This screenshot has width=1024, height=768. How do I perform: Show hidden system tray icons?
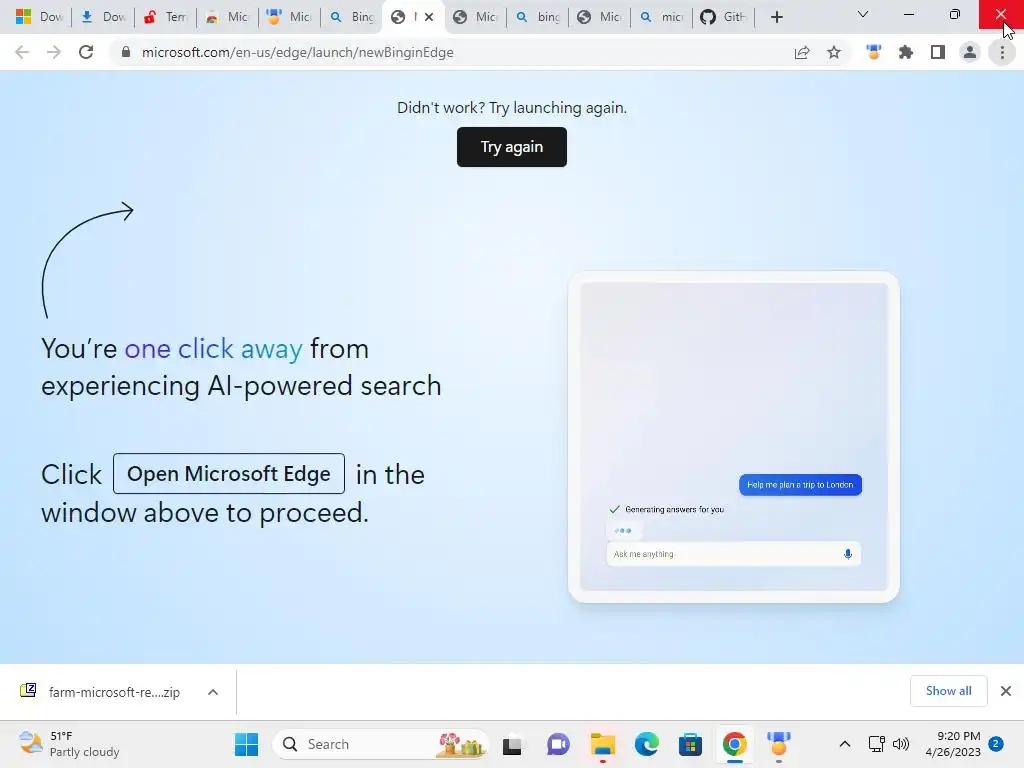tap(844, 744)
